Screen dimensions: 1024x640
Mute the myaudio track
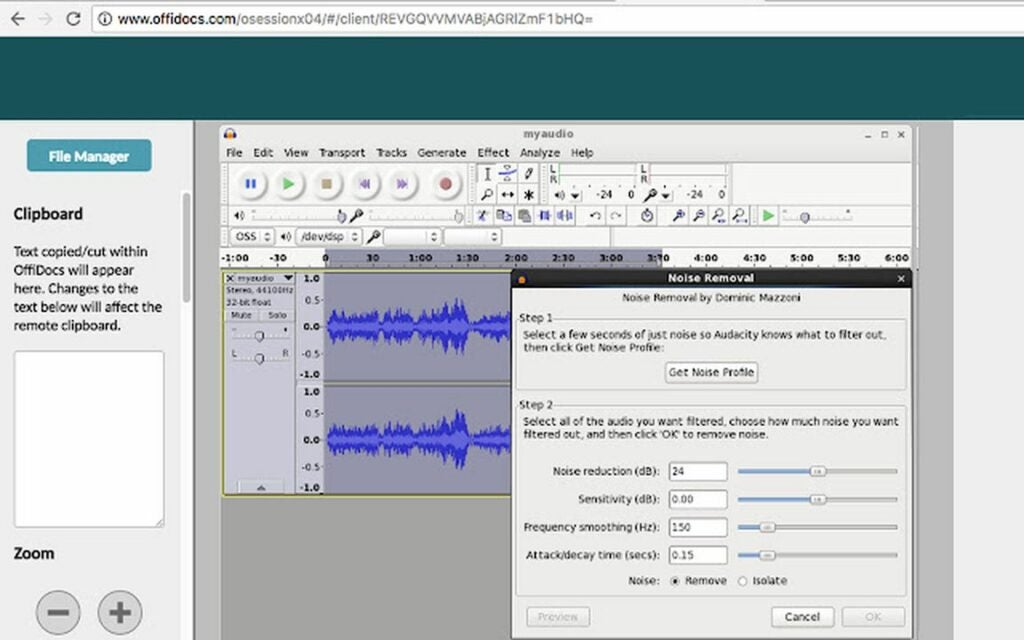coord(242,315)
